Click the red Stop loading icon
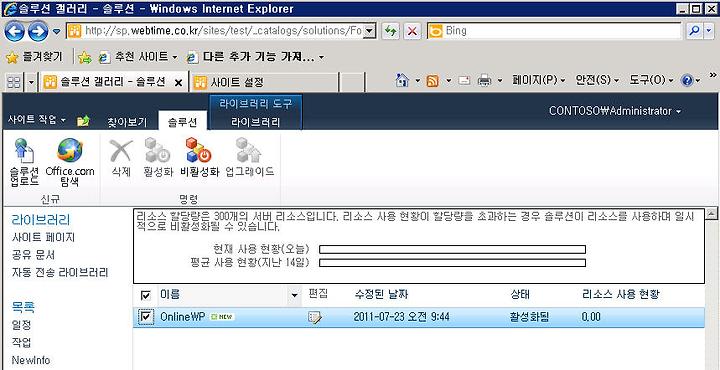Image resolution: width=720 pixels, height=370 pixels. (x=413, y=31)
